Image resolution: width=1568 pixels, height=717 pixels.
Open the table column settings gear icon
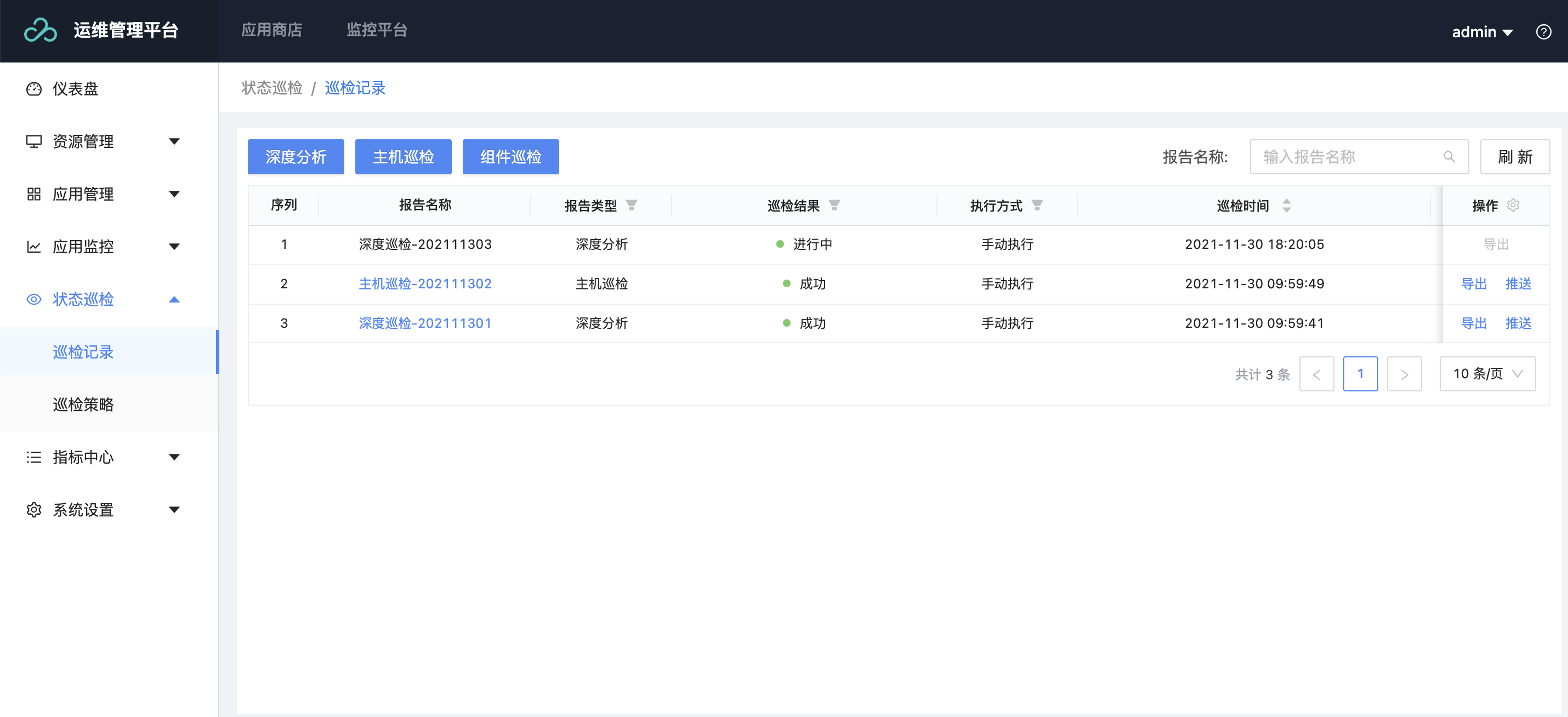(x=1513, y=205)
